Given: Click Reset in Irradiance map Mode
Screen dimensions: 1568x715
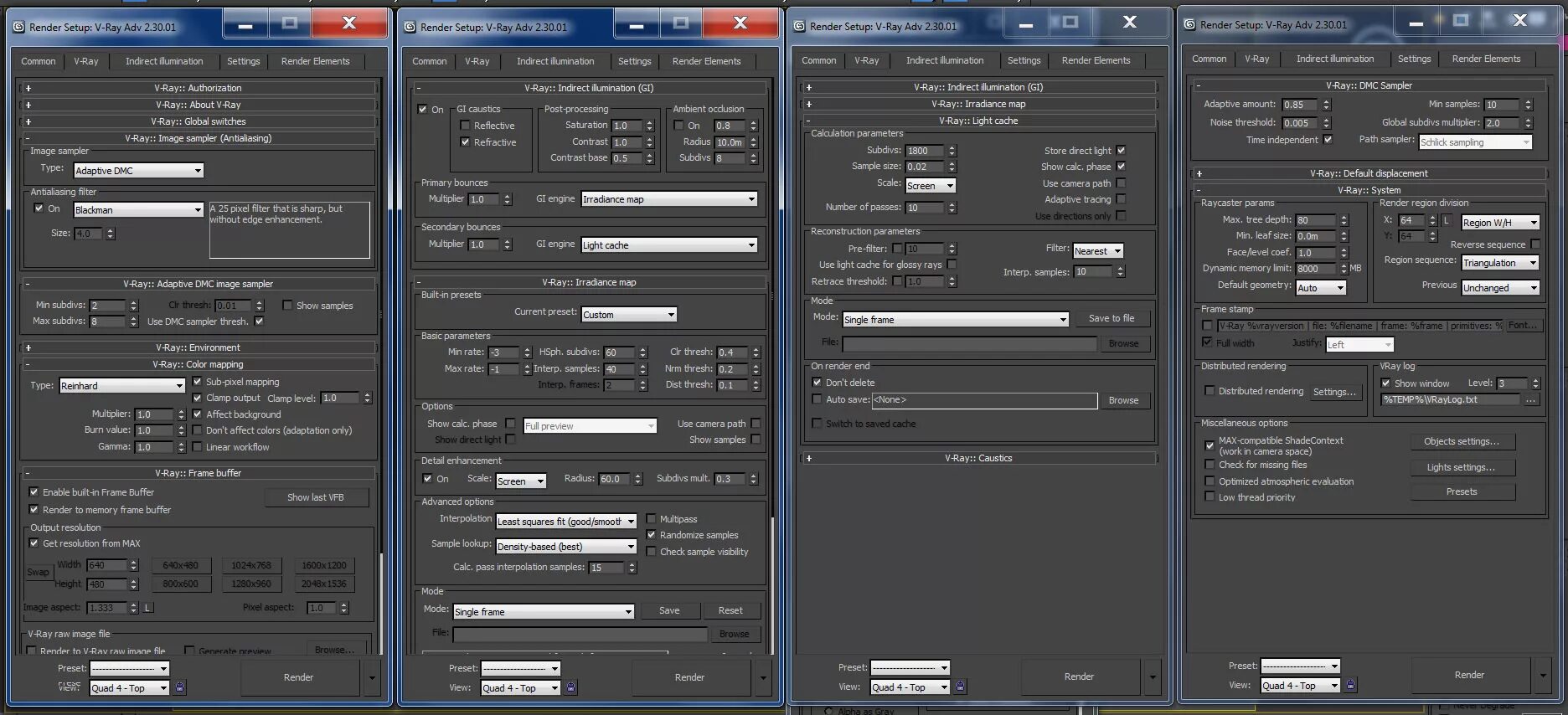Looking at the screenshot, I should pos(730,611).
